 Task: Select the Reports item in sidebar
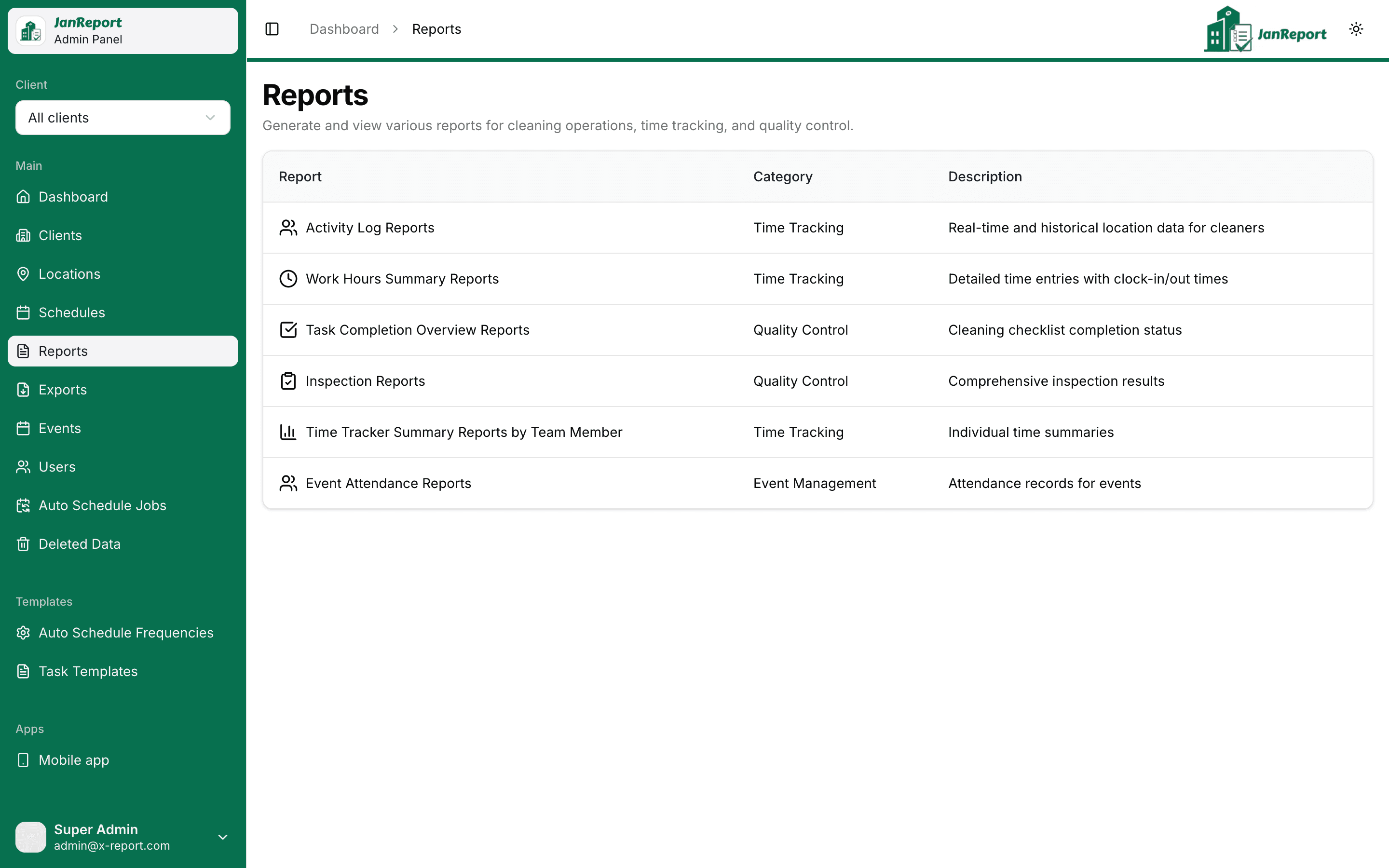point(123,352)
